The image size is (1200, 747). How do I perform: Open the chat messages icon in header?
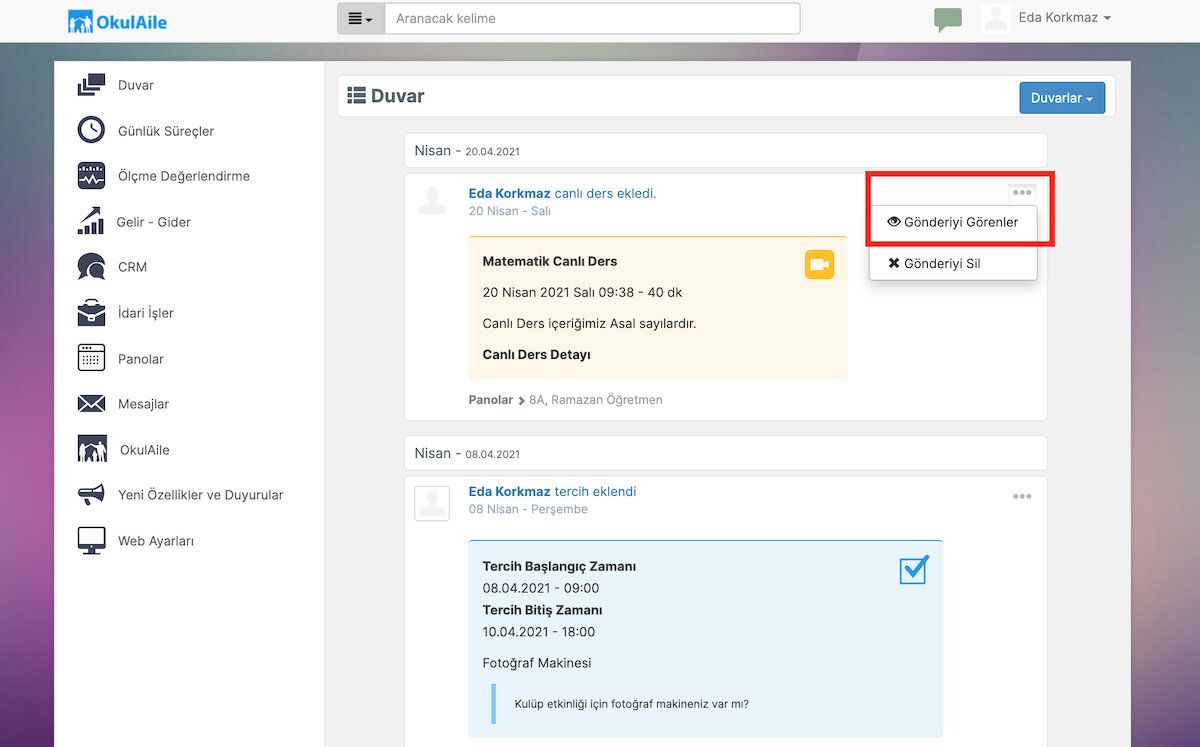pyautogui.click(x=947, y=19)
